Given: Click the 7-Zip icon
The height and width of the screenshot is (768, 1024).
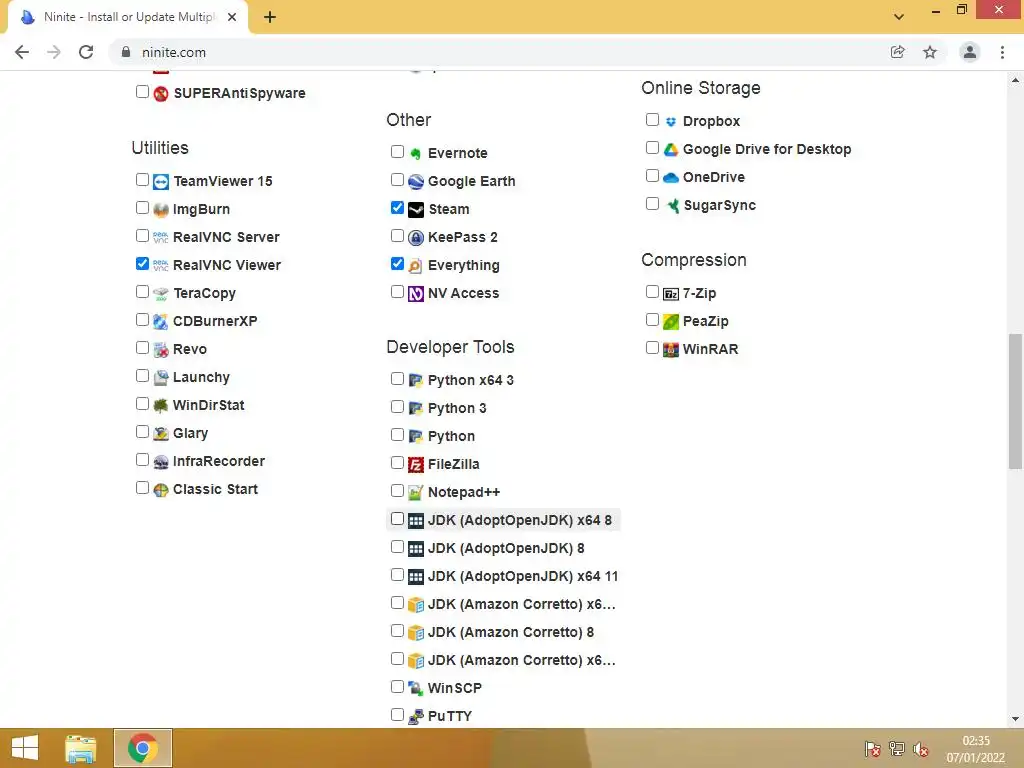Looking at the screenshot, I should pos(671,294).
